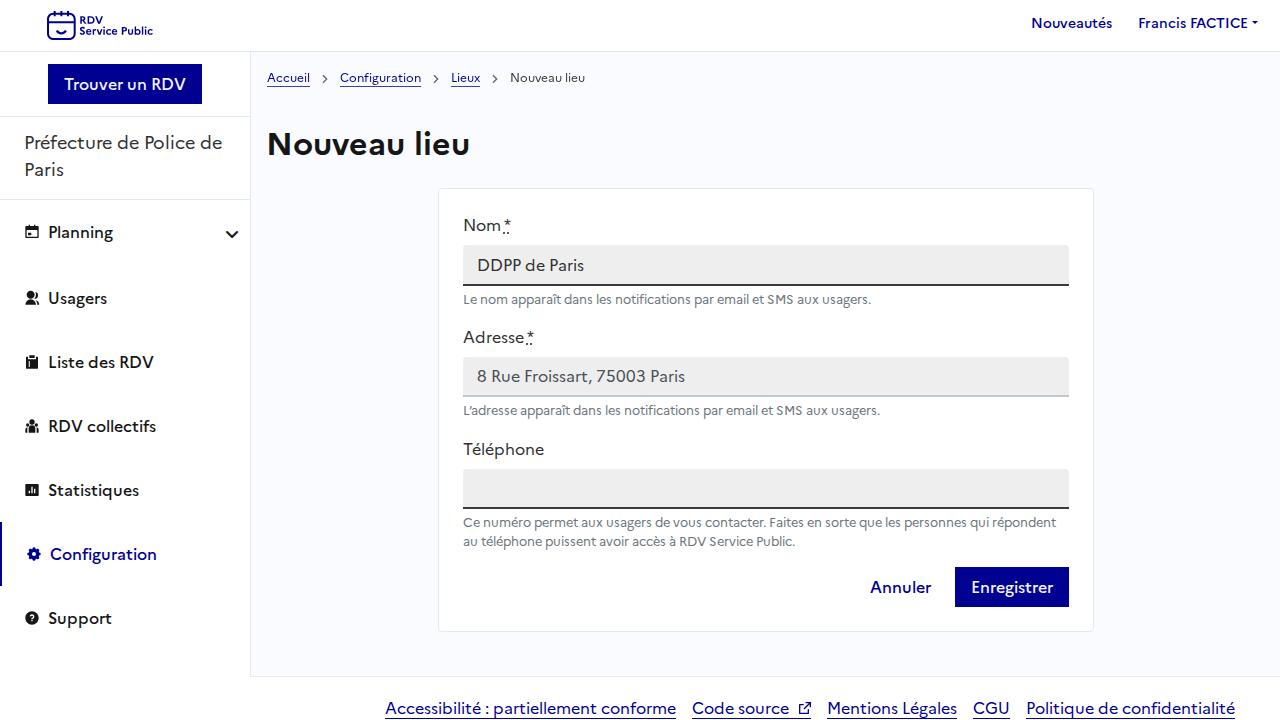1280x720 pixels.
Task: Click the RDV Service Public logo
Action: (x=100, y=25)
